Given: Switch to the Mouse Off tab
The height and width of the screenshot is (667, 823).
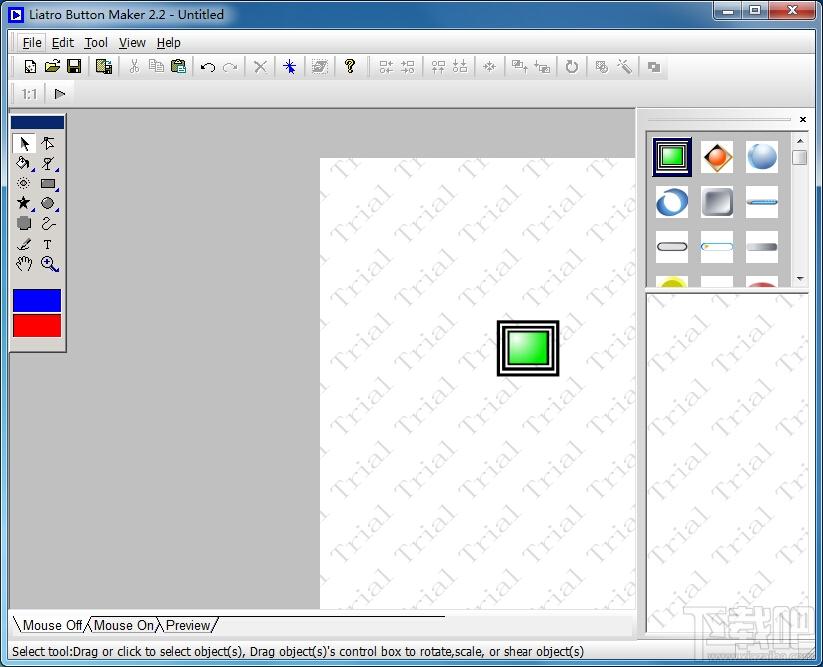Looking at the screenshot, I should 51,625.
